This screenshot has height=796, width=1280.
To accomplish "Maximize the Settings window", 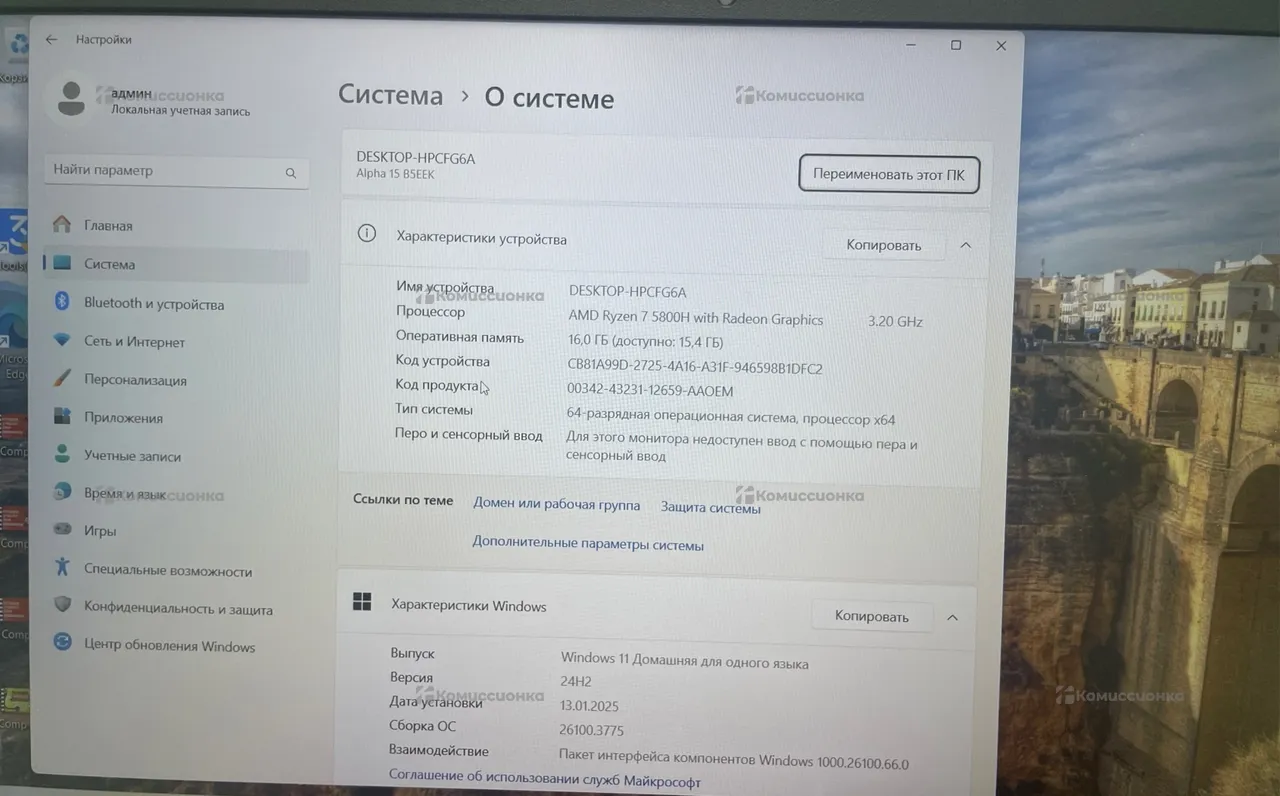I will pos(956,45).
